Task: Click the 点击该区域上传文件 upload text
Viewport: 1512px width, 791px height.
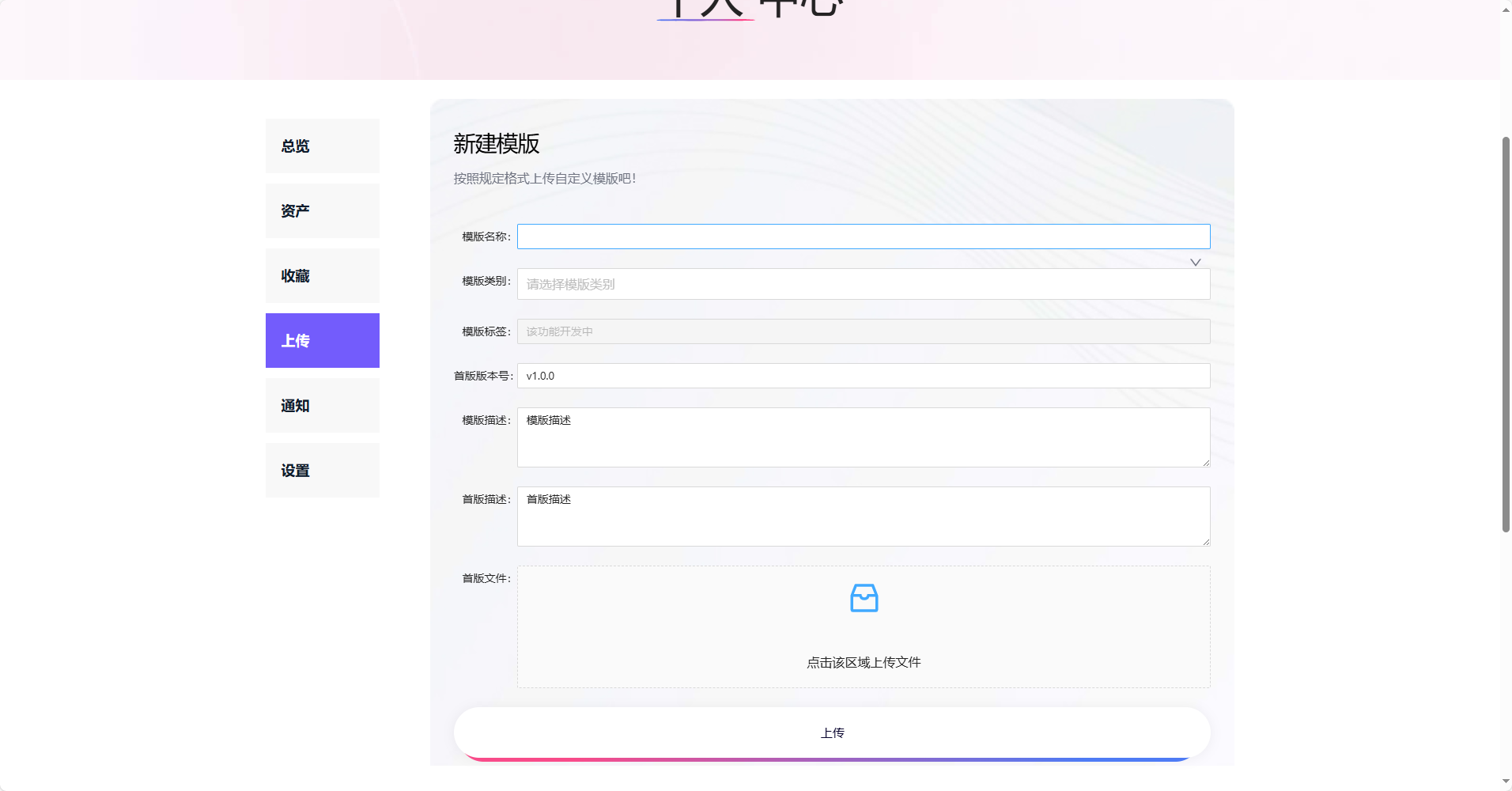Action: 864,663
